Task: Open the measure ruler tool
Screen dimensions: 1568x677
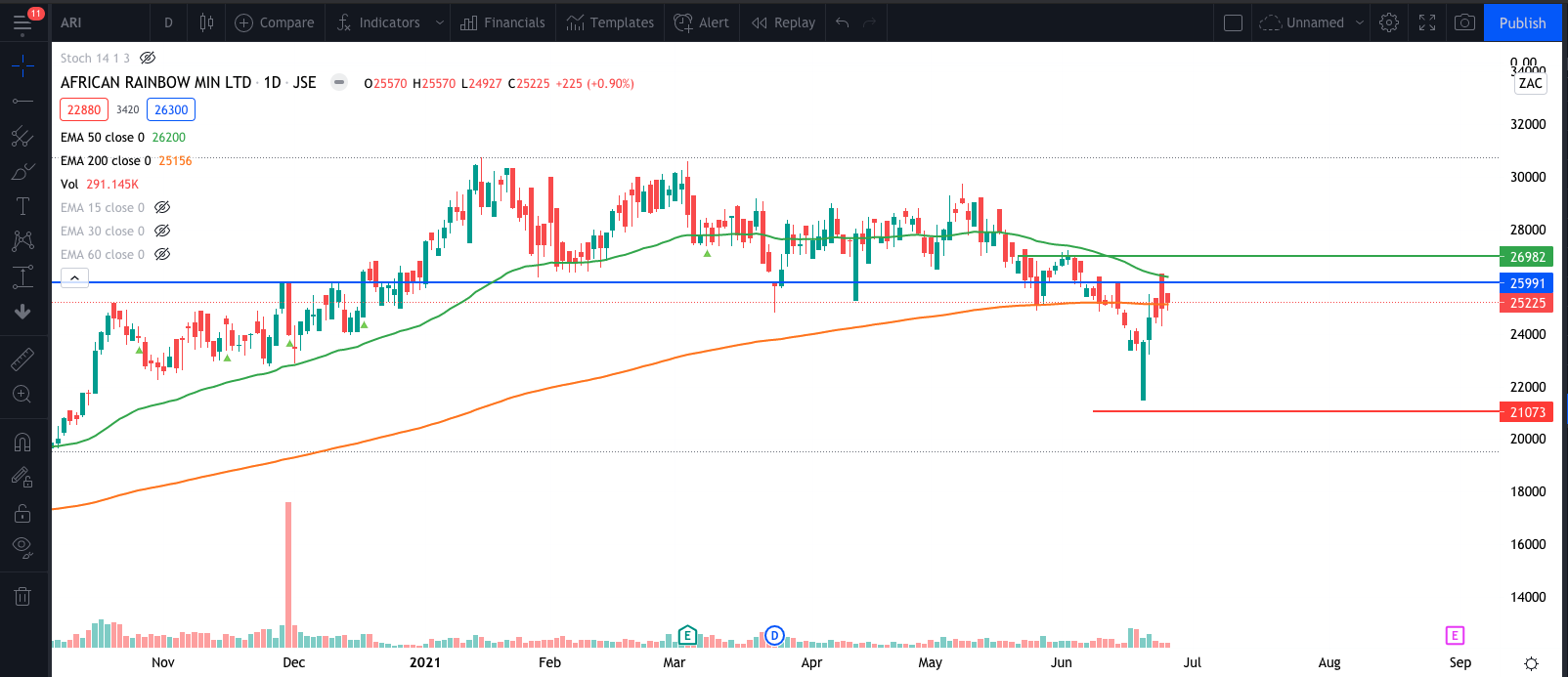Action: pos(22,360)
